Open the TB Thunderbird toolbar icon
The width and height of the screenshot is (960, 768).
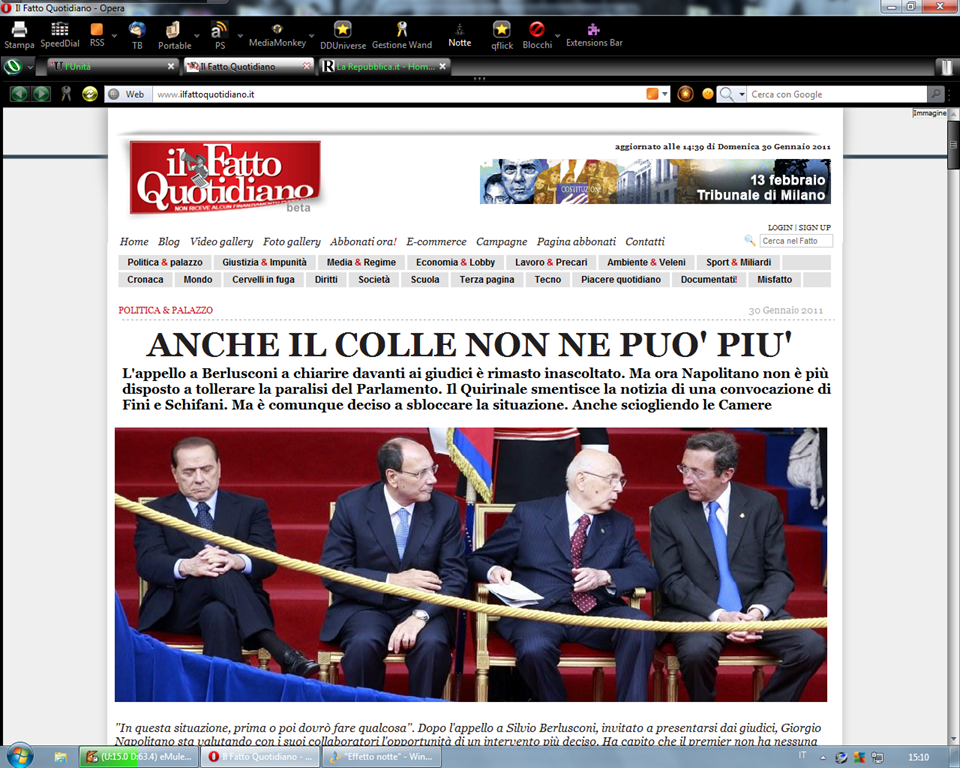pyautogui.click(x=137, y=29)
